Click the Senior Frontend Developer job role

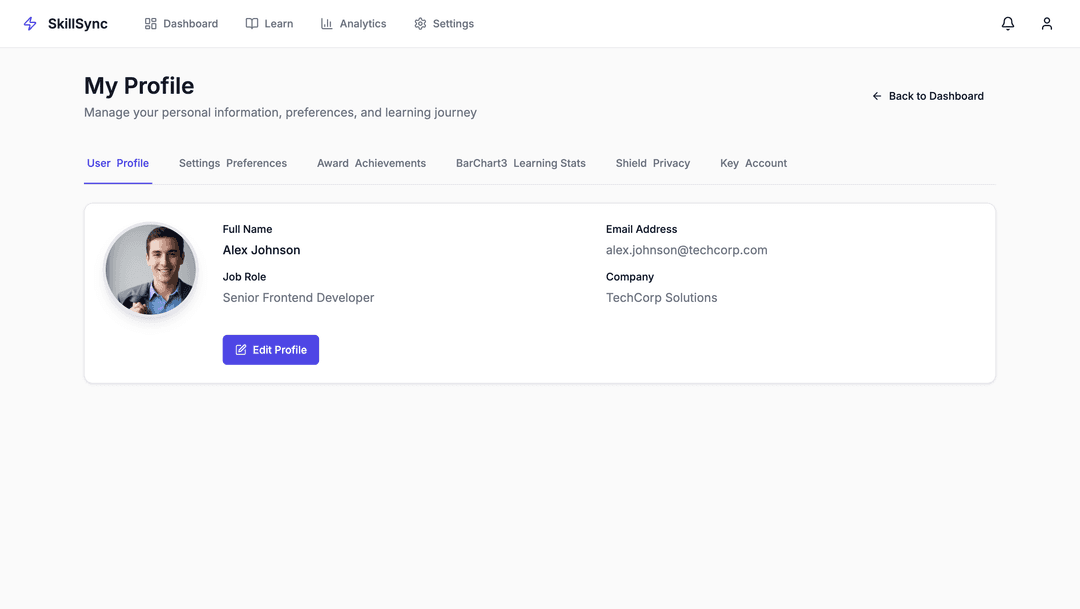pos(298,298)
